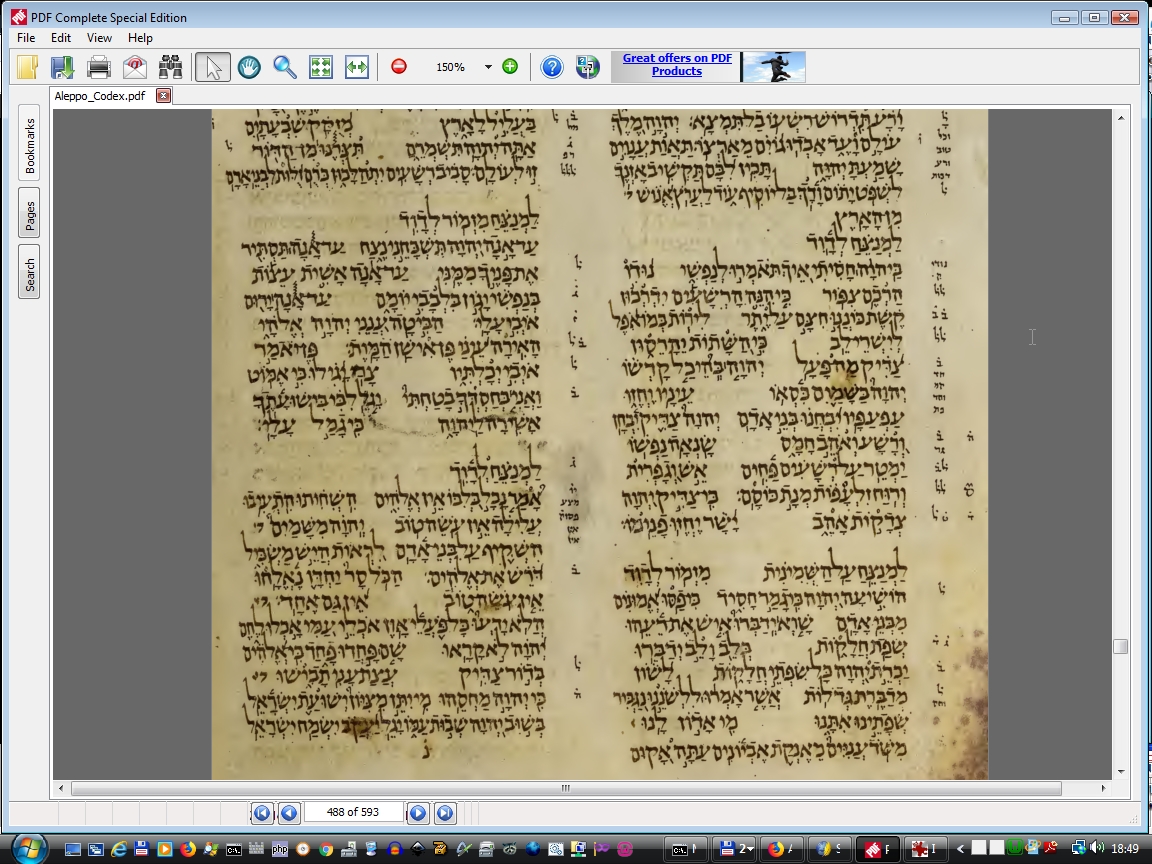Click the page number field showing 488 of 593
Viewport: 1152px width, 864px height.
tap(353, 813)
